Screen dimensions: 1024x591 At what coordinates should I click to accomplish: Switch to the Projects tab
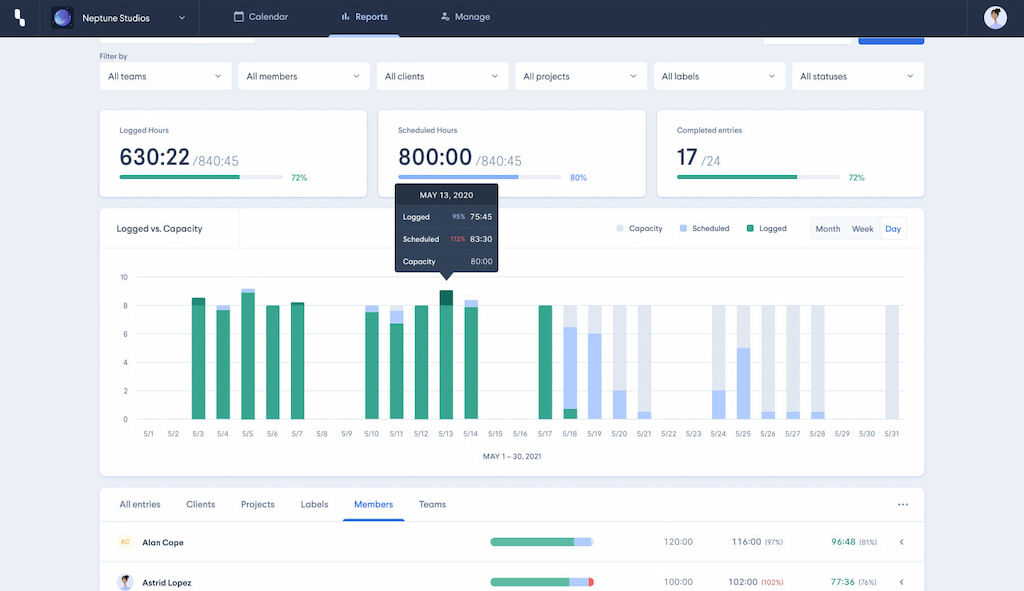coord(257,504)
